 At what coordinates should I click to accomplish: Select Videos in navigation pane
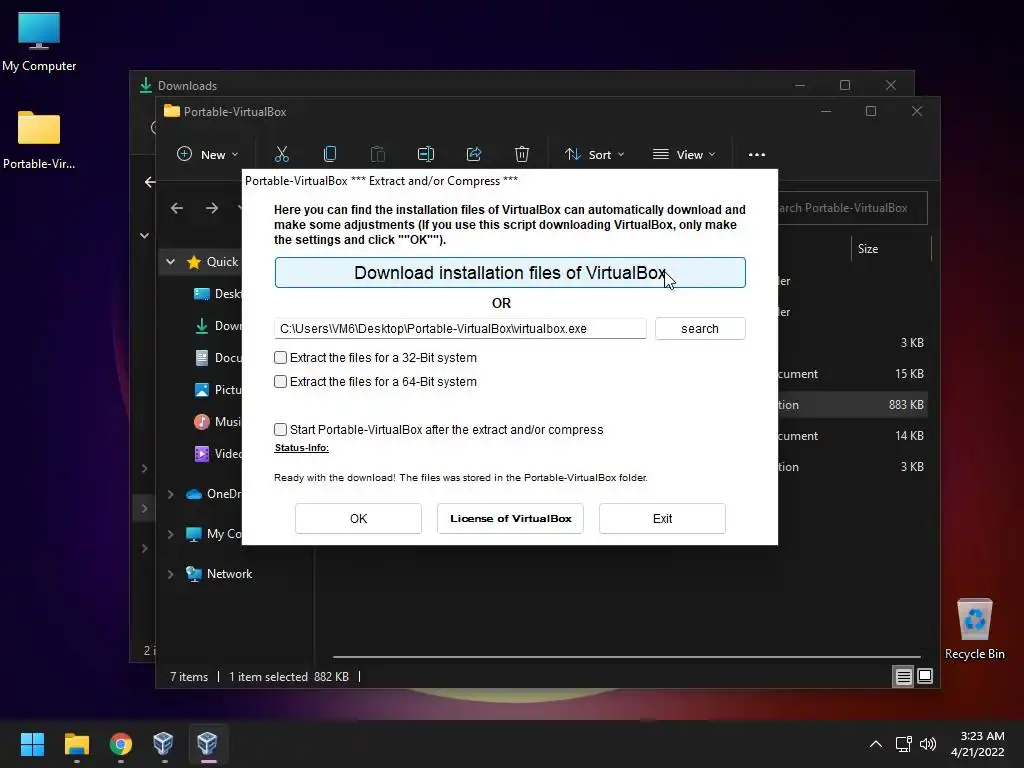pyautogui.click(x=219, y=454)
